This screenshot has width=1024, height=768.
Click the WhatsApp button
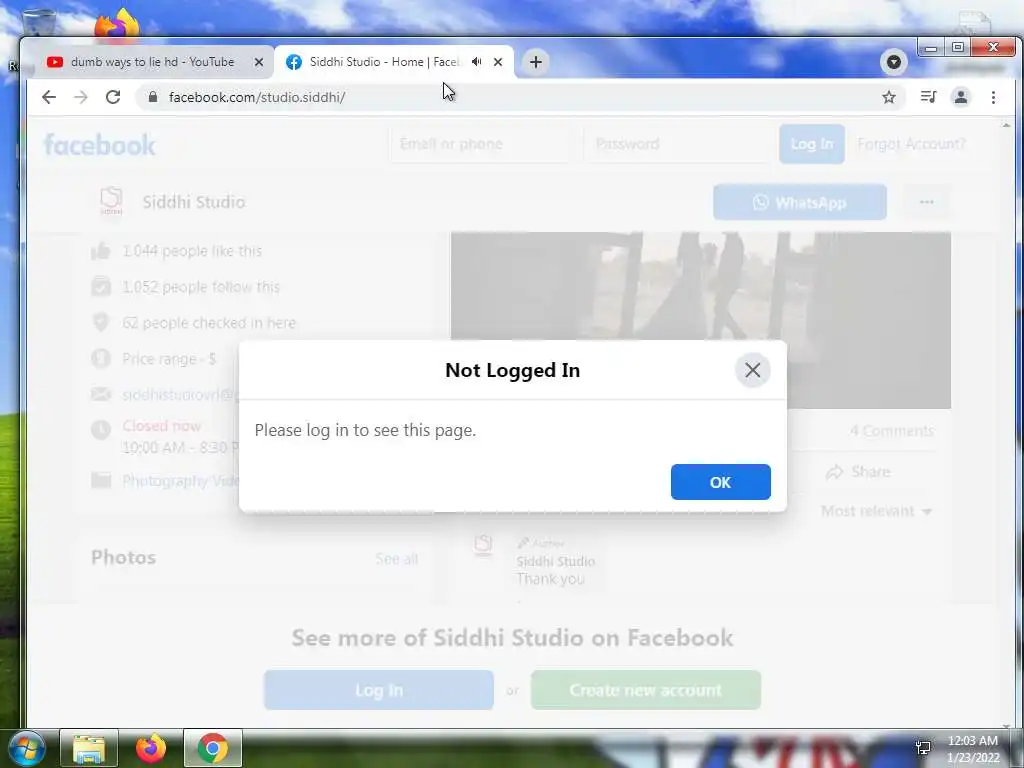(x=800, y=202)
